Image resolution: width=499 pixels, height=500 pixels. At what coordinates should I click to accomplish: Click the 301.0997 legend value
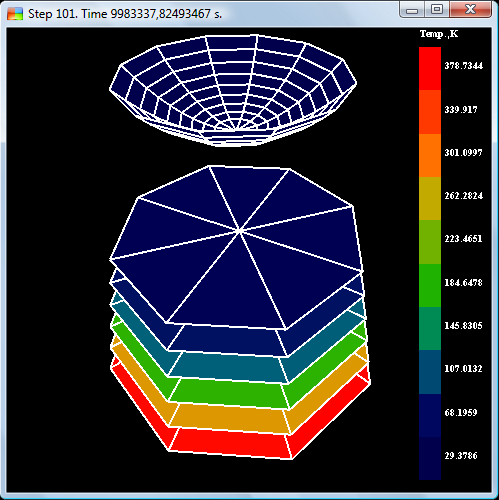[x=463, y=153]
